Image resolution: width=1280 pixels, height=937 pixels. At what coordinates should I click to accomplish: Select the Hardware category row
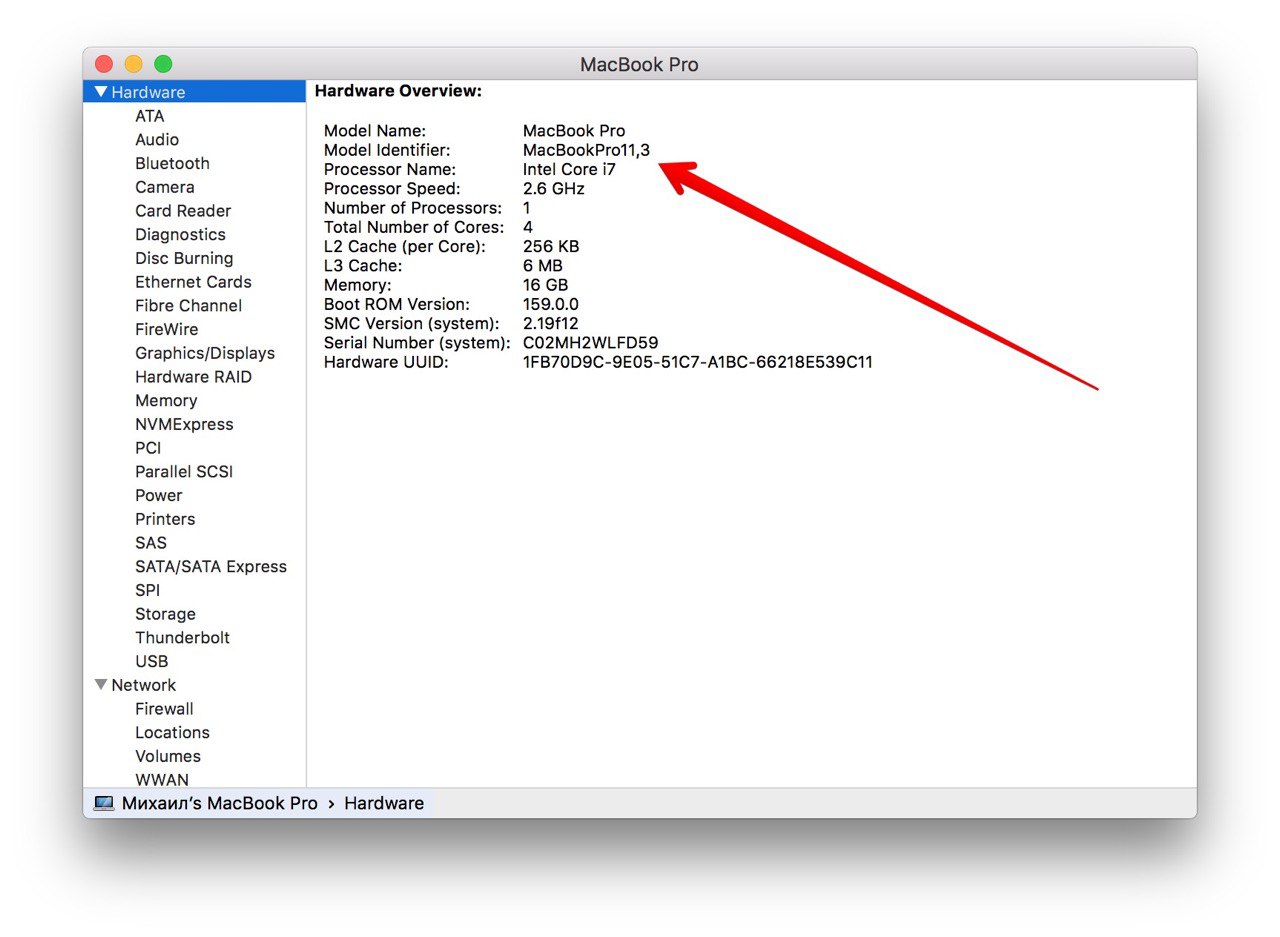(194, 92)
